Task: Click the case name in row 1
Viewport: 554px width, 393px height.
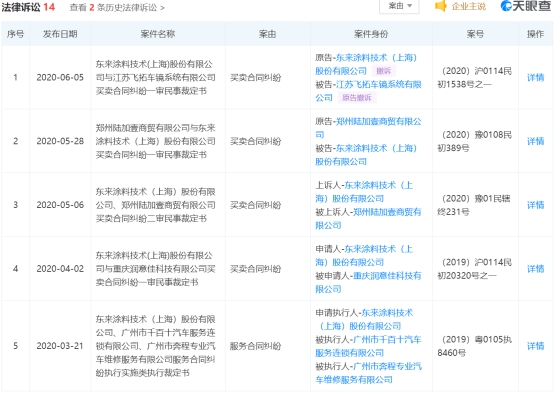Action: point(155,77)
